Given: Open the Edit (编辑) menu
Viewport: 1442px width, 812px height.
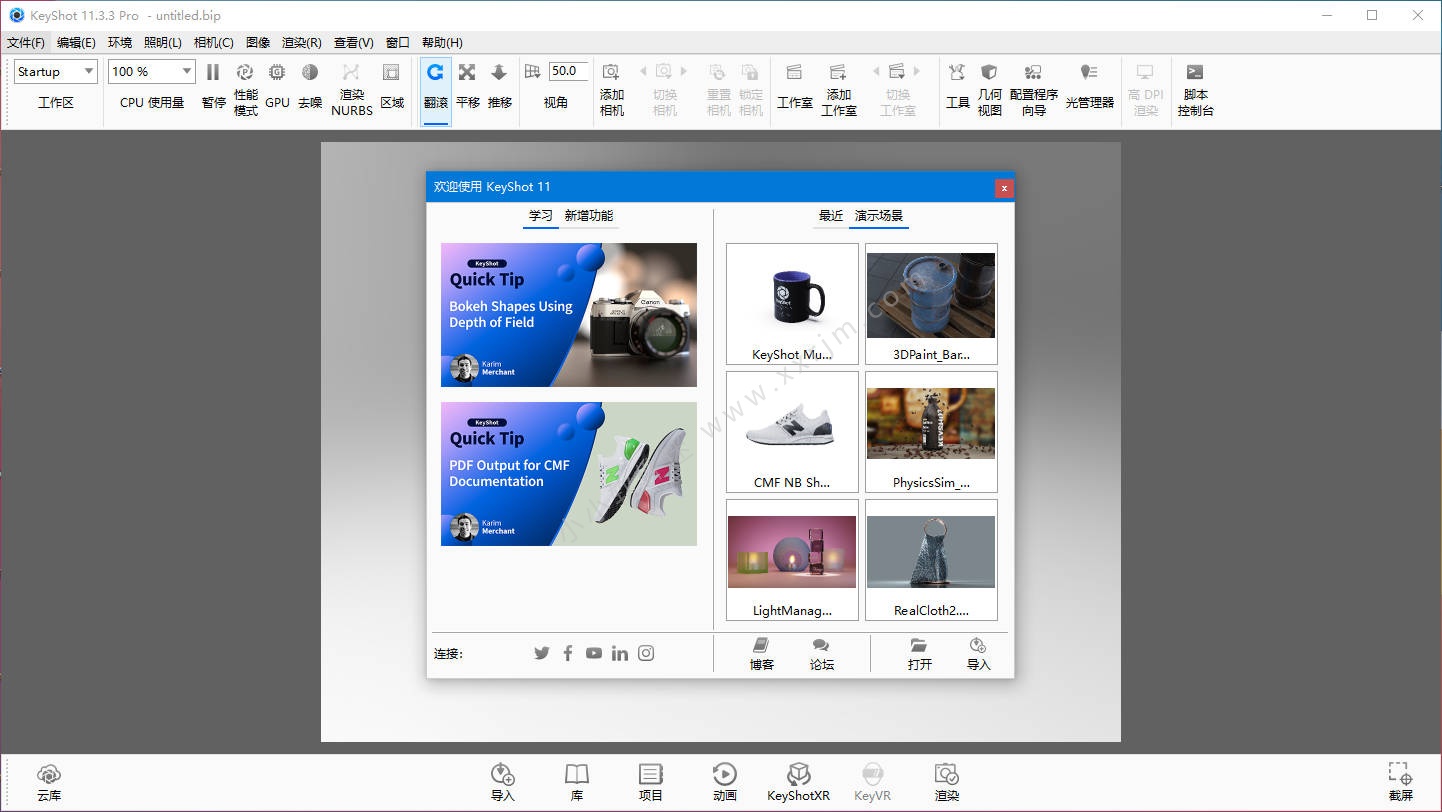Looking at the screenshot, I should click(76, 42).
